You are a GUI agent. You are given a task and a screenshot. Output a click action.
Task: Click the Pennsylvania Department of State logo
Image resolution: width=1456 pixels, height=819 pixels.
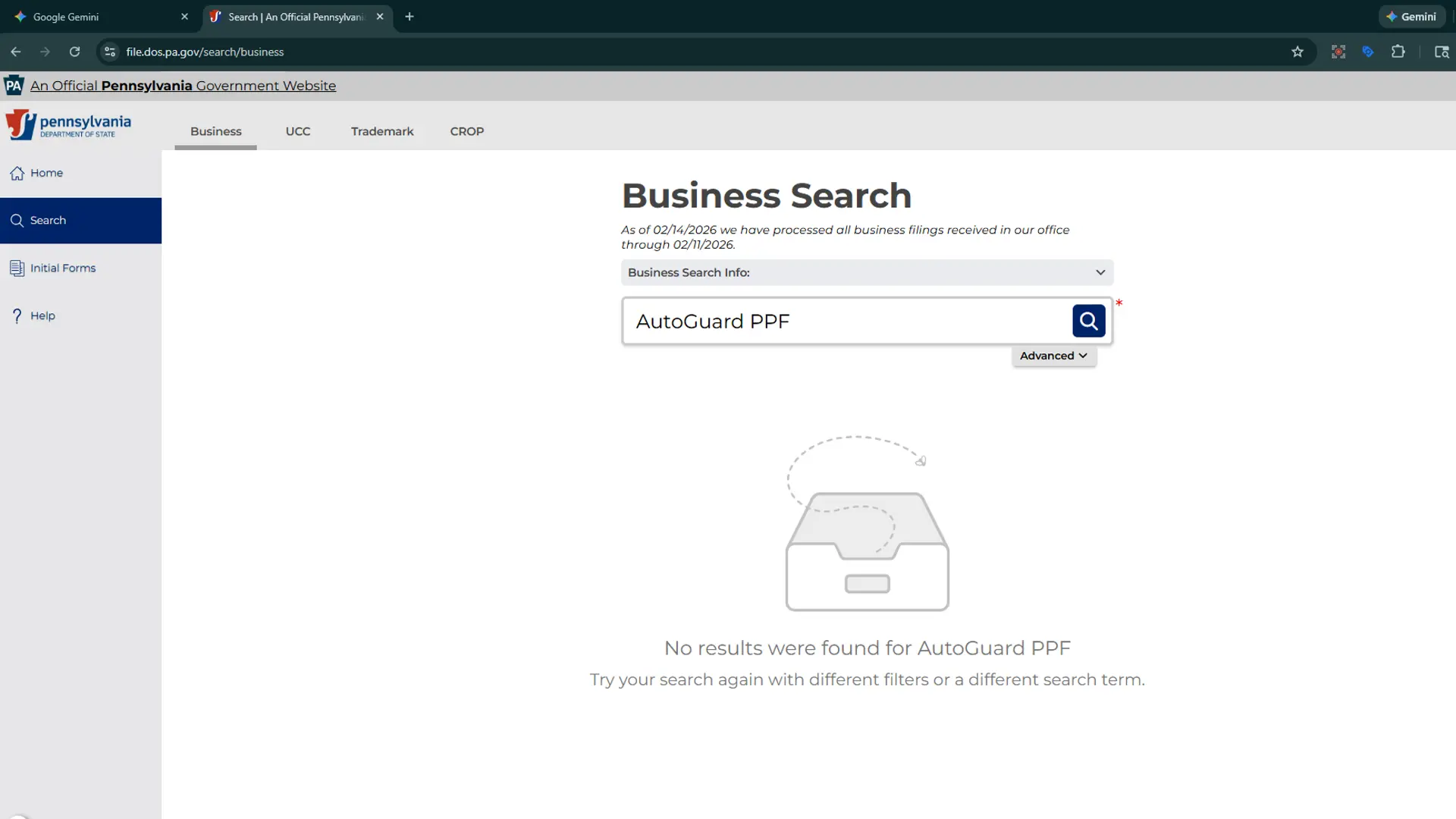click(67, 124)
